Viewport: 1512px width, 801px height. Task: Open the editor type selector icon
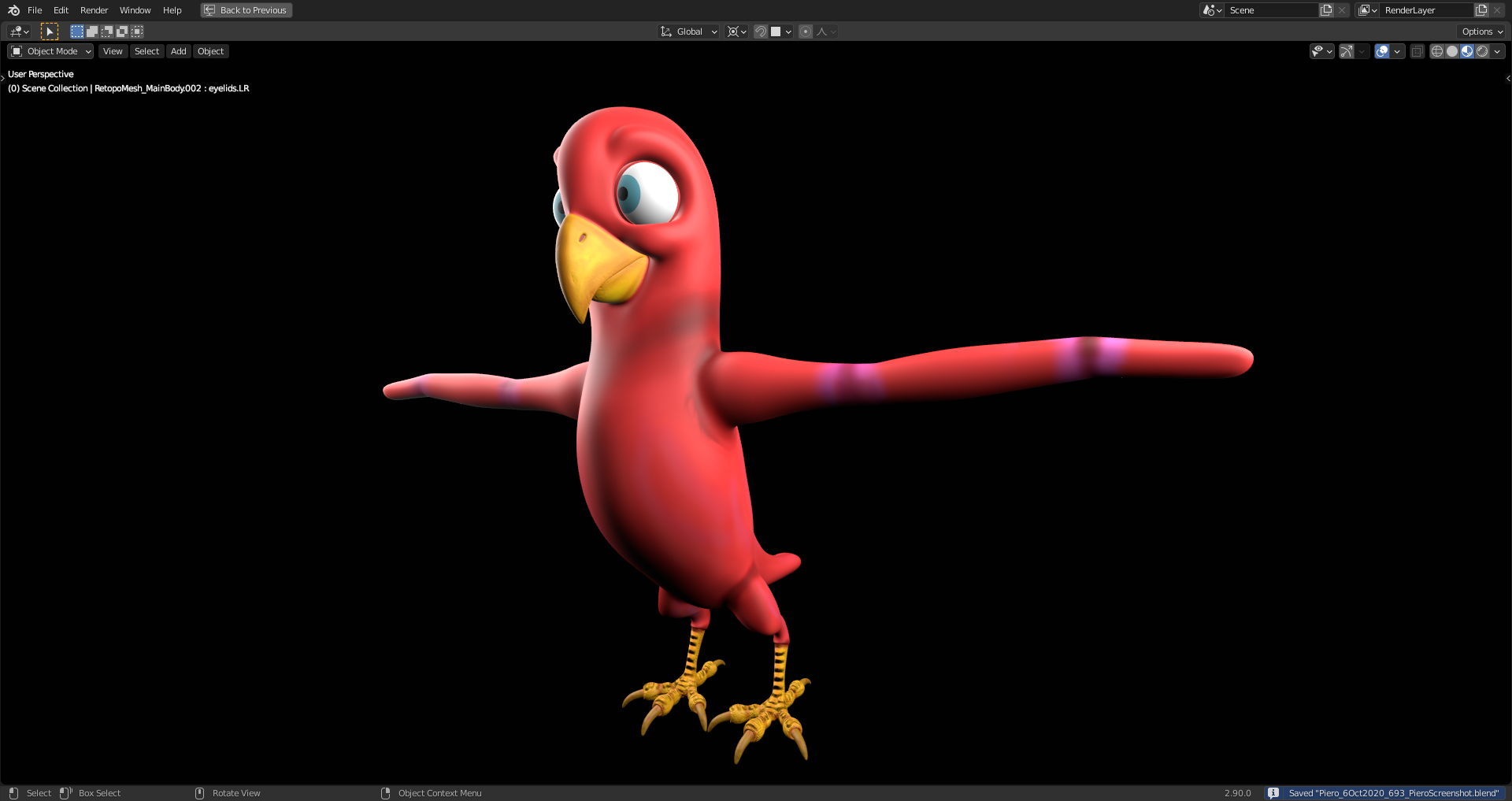pos(17,31)
